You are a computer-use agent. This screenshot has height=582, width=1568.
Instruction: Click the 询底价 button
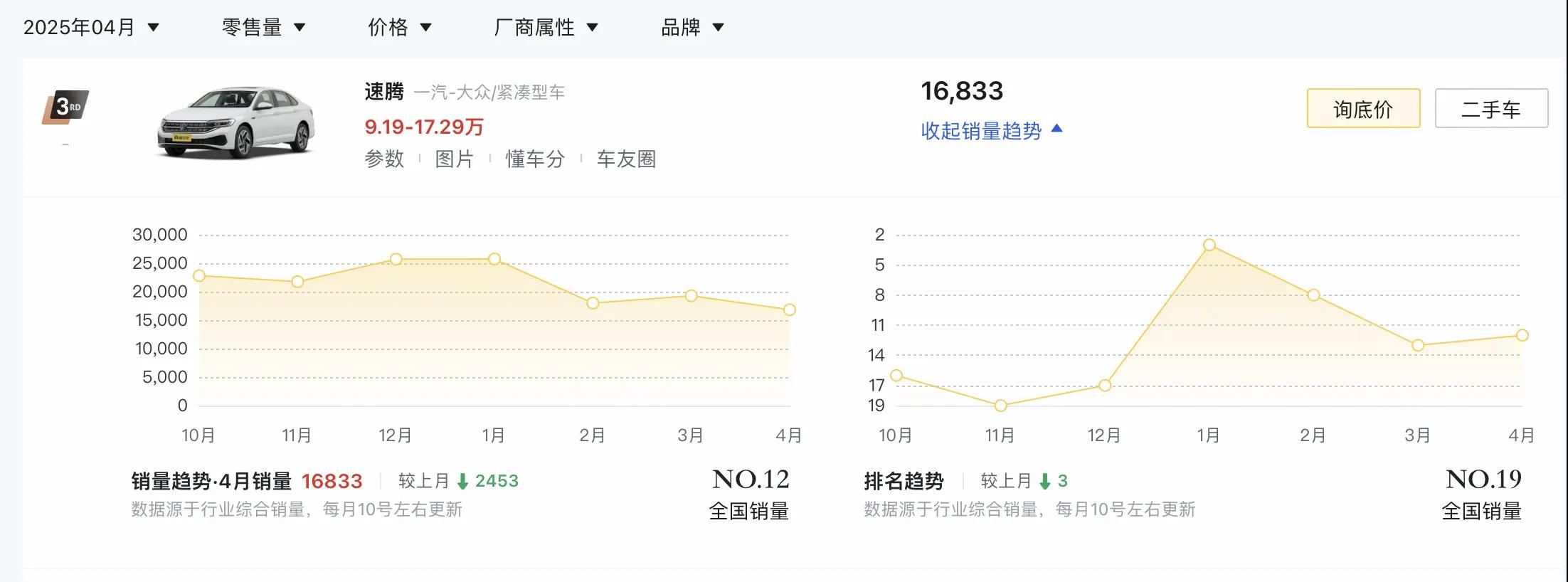pyautogui.click(x=1363, y=109)
